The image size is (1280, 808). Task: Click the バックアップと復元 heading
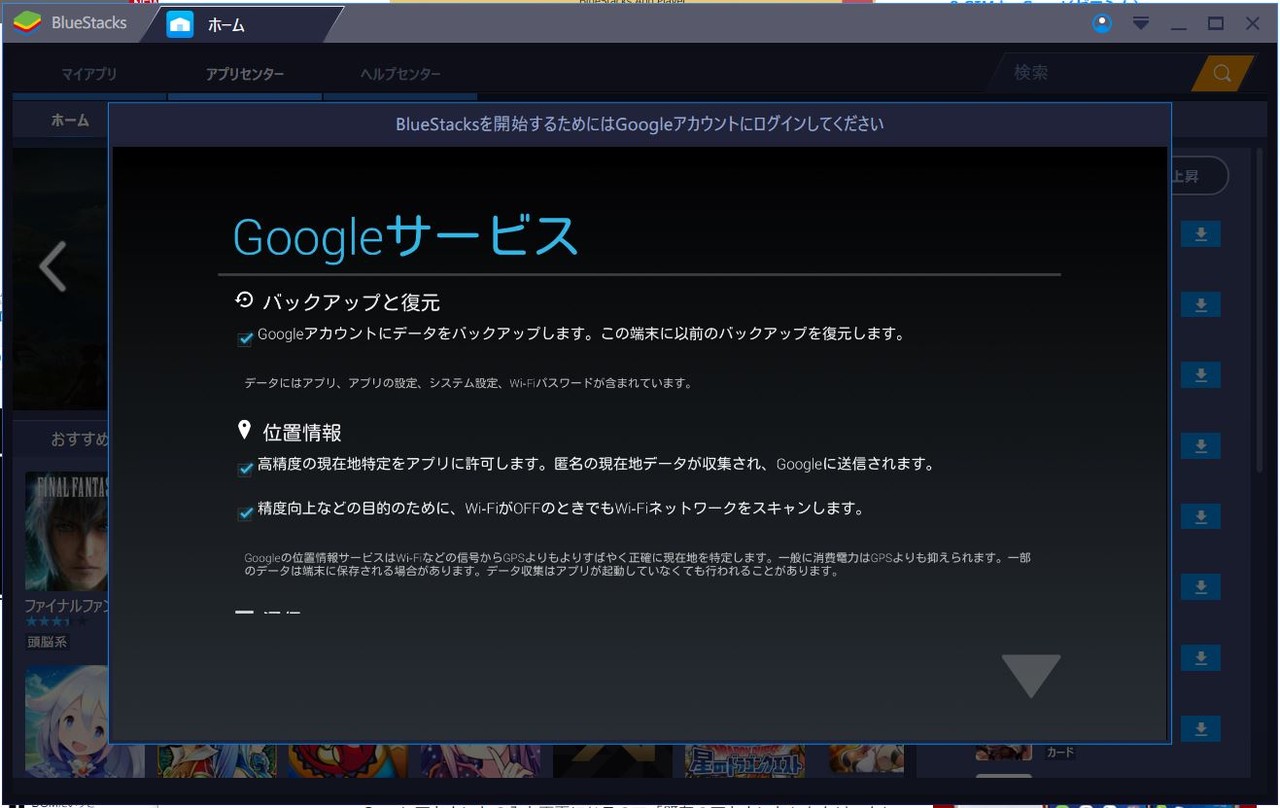pyautogui.click(x=351, y=302)
